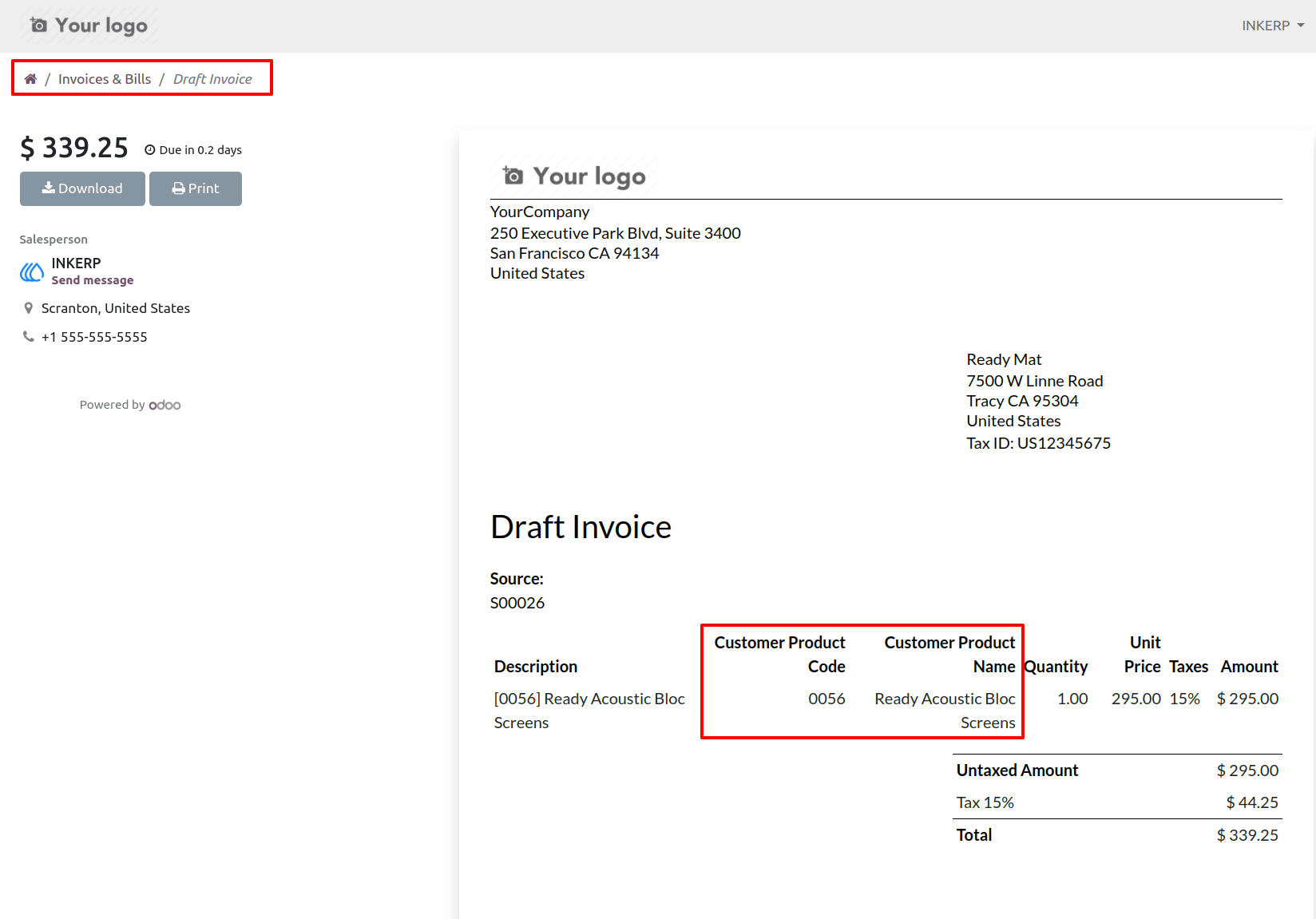The width and height of the screenshot is (1316, 919).
Task: Expand the INKERP user dropdown
Action: point(1272,26)
